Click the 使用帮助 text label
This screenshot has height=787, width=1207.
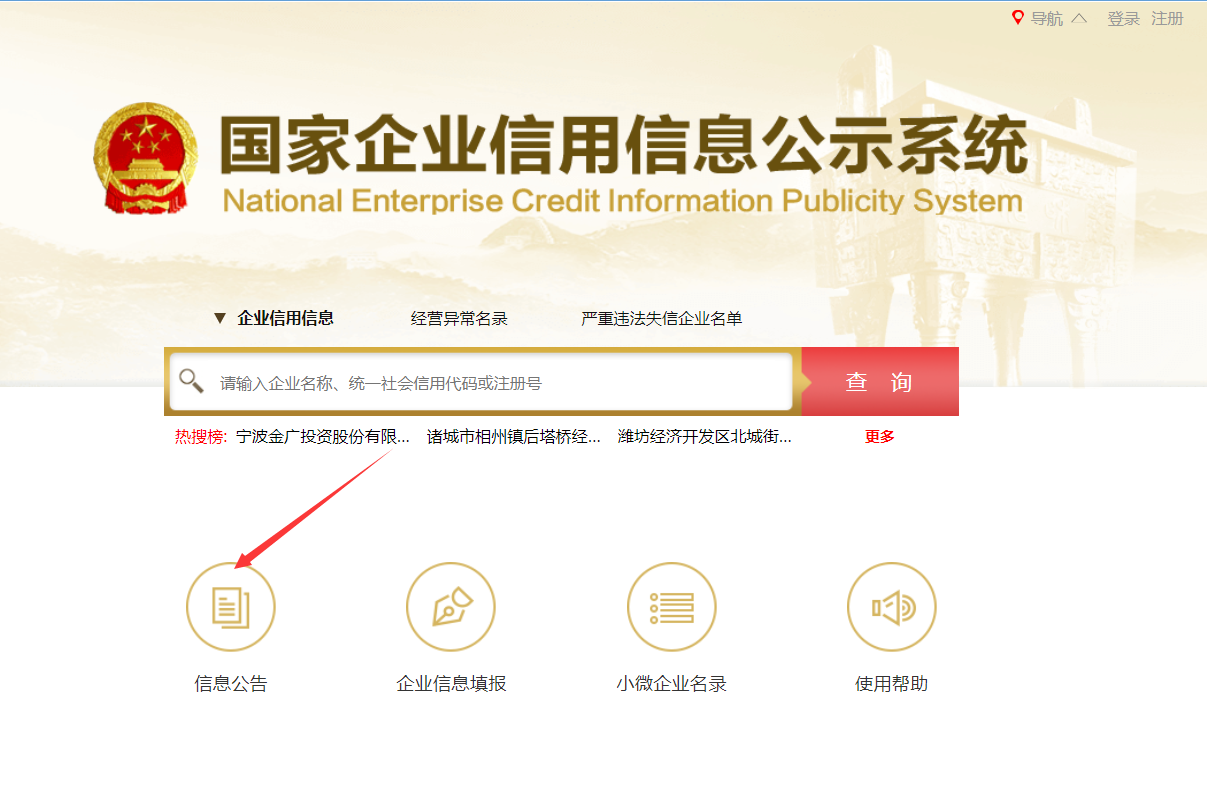point(891,684)
